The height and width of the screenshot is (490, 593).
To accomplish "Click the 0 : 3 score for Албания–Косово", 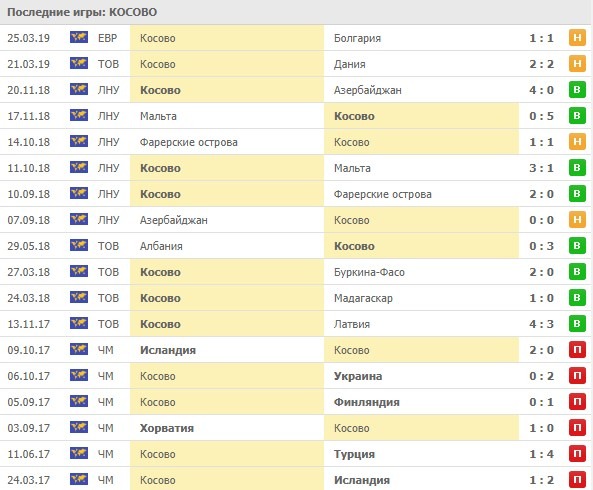I will pos(541,246).
